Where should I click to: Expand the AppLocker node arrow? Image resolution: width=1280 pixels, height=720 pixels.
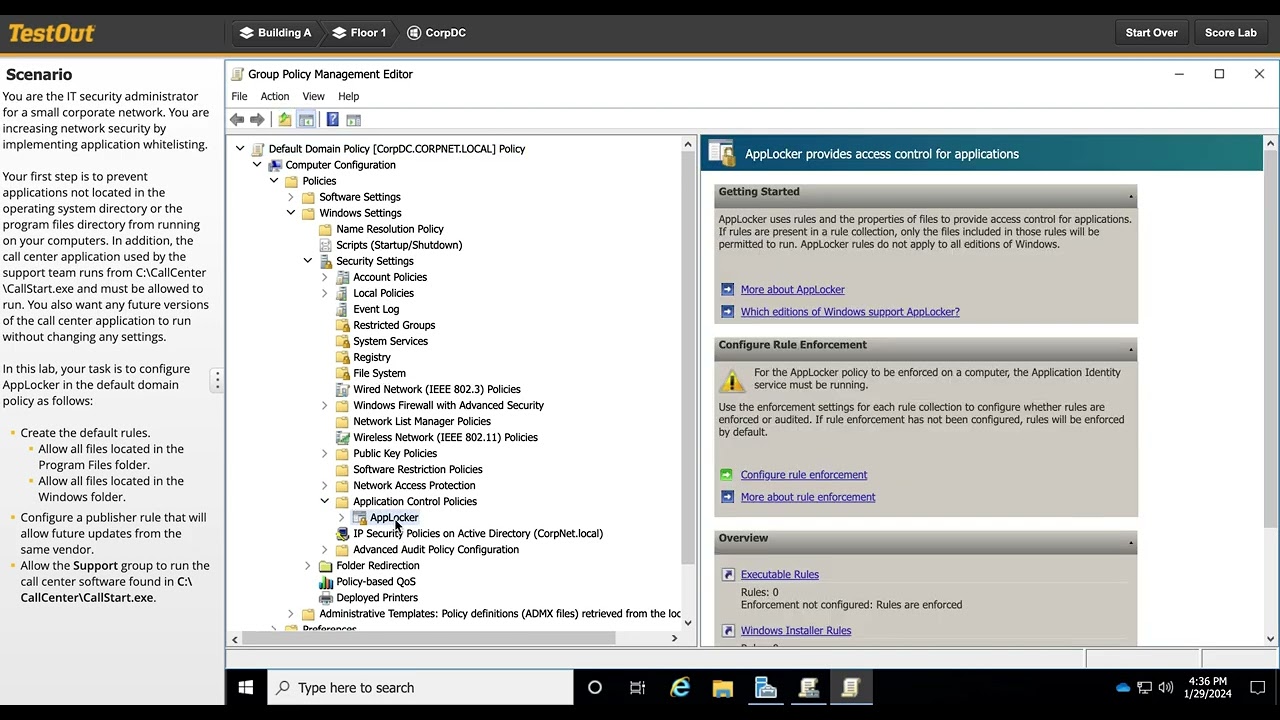[x=342, y=517]
